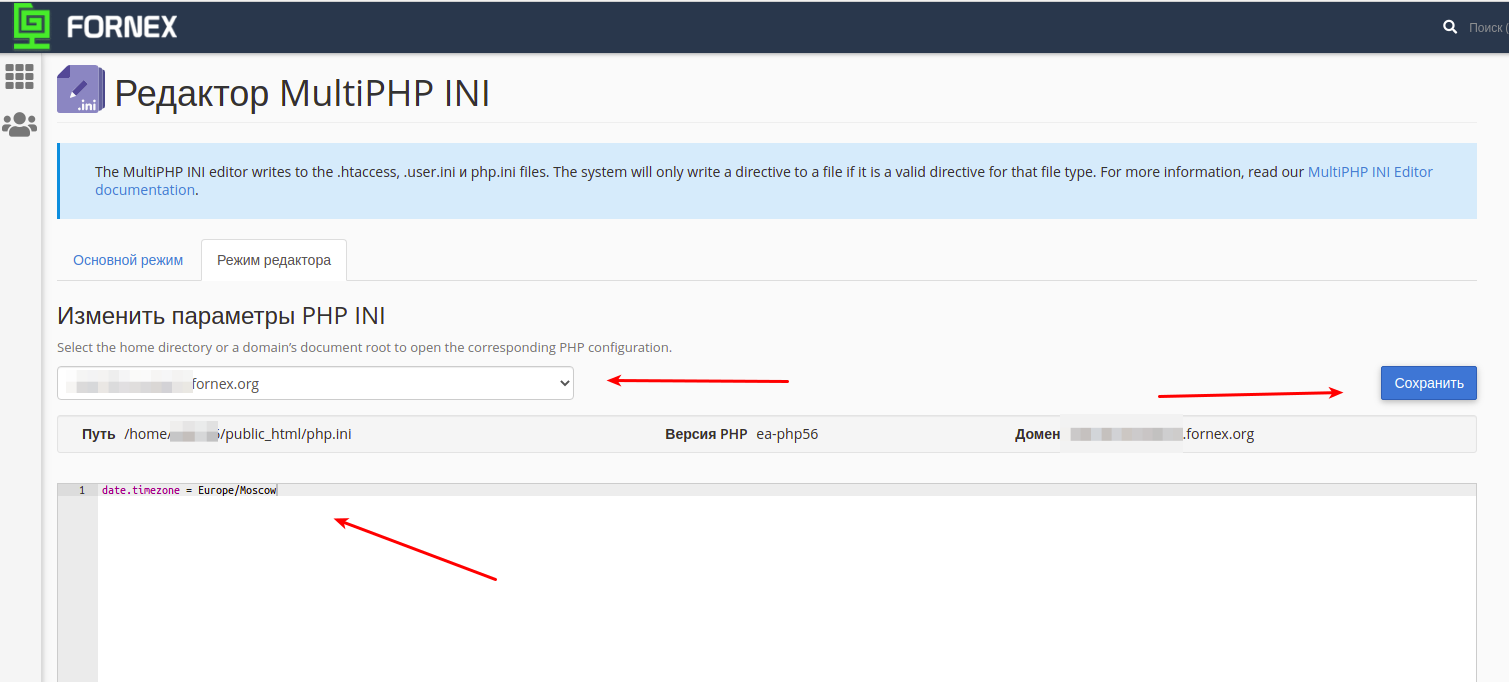This screenshot has height=682, width=1509.
Task: Click the Поиск search field
Action: 1488,27
